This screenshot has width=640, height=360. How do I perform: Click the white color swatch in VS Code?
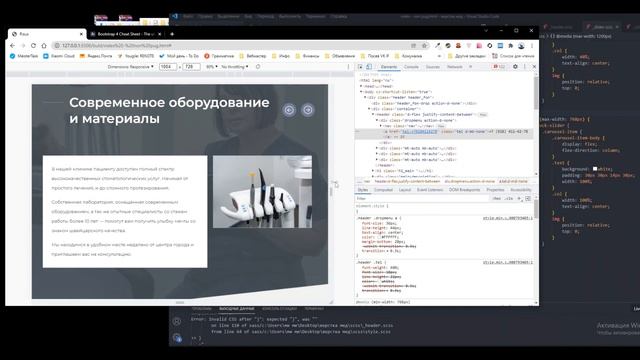595,169
